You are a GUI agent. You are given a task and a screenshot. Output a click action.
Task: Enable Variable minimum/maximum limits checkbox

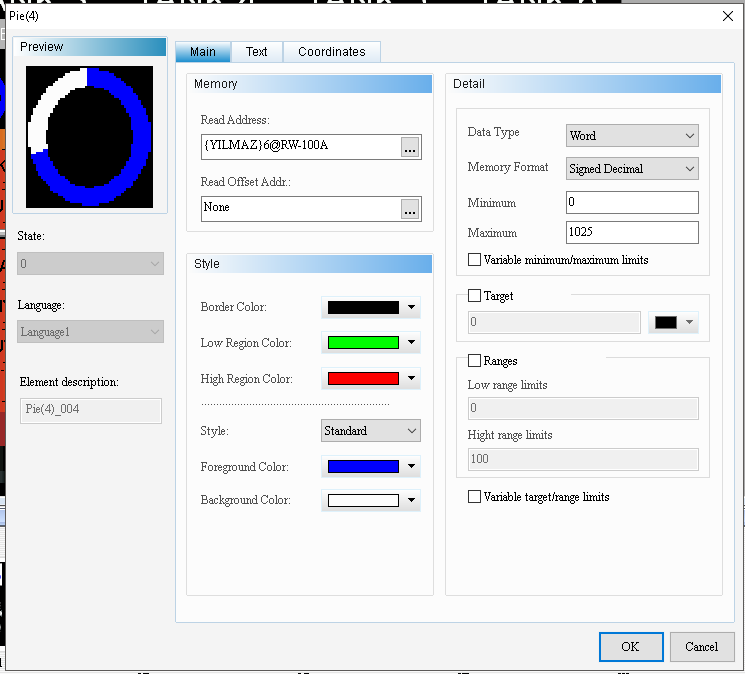[474, 260]
